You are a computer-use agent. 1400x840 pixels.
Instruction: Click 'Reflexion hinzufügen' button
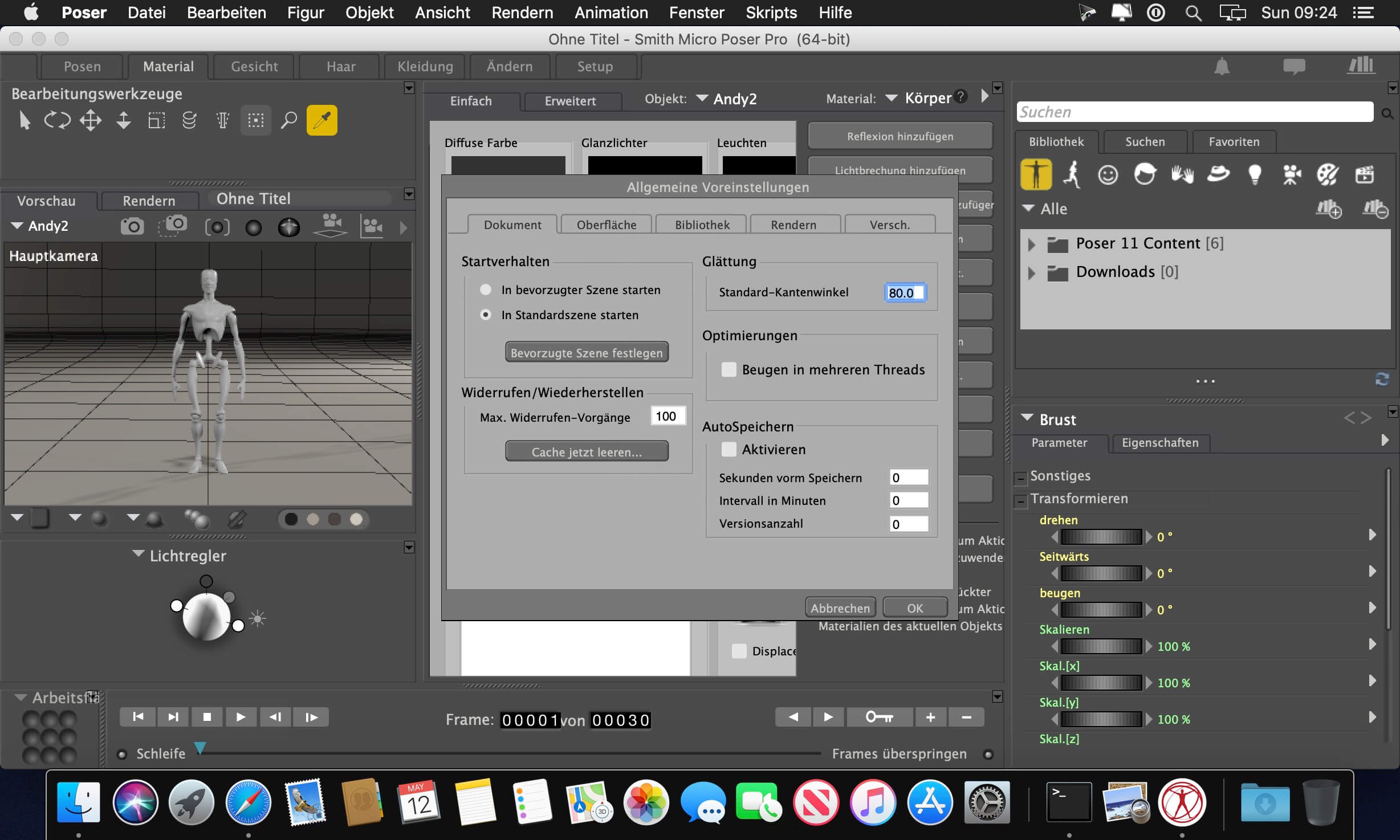coord(900,136)
